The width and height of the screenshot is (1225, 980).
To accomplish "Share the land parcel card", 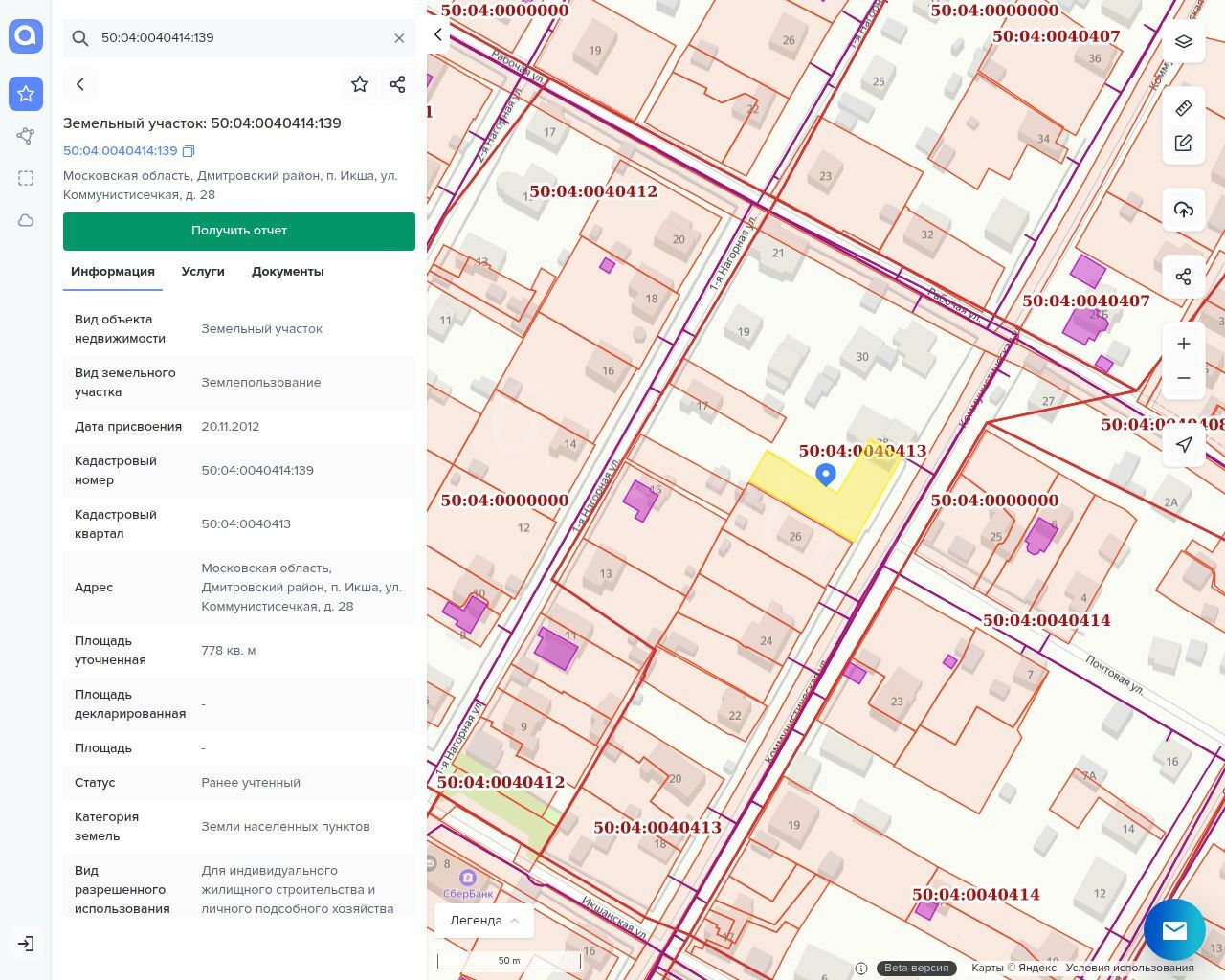I will (398, 84).
